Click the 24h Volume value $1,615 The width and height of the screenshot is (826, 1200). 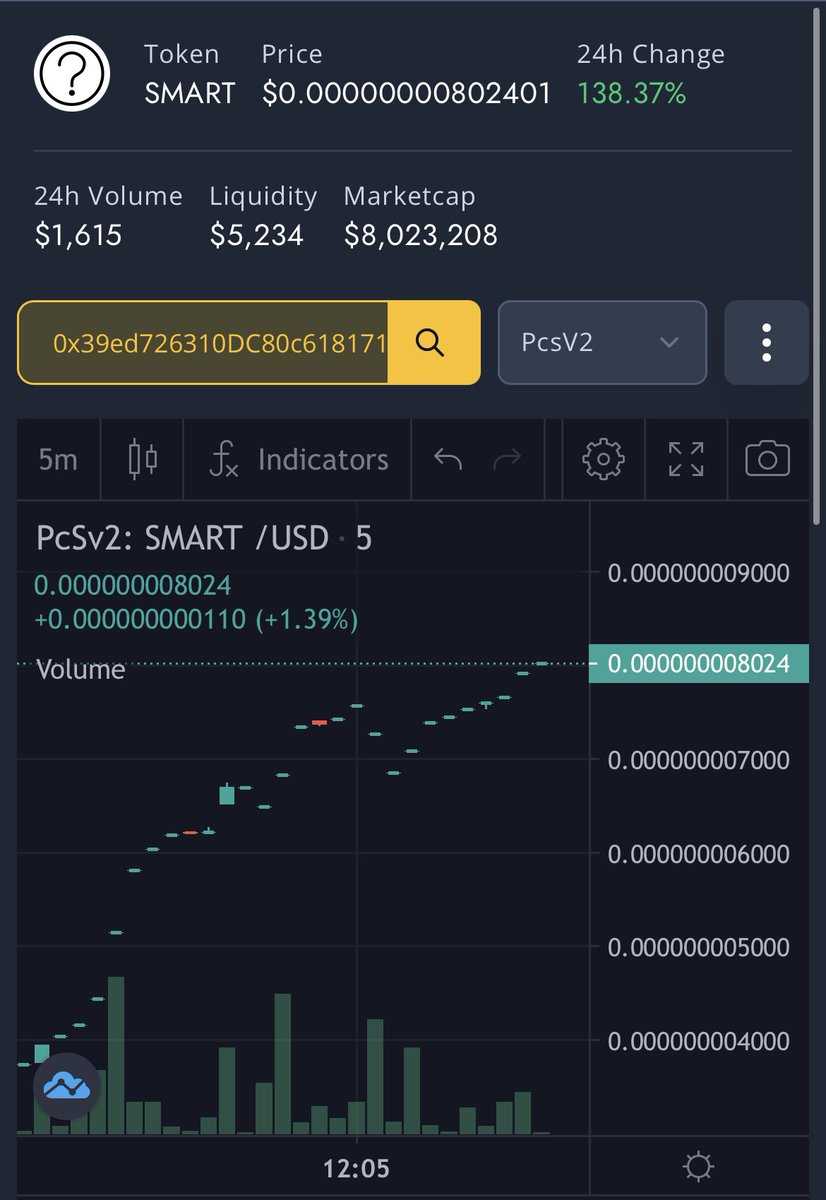(78, 235)
